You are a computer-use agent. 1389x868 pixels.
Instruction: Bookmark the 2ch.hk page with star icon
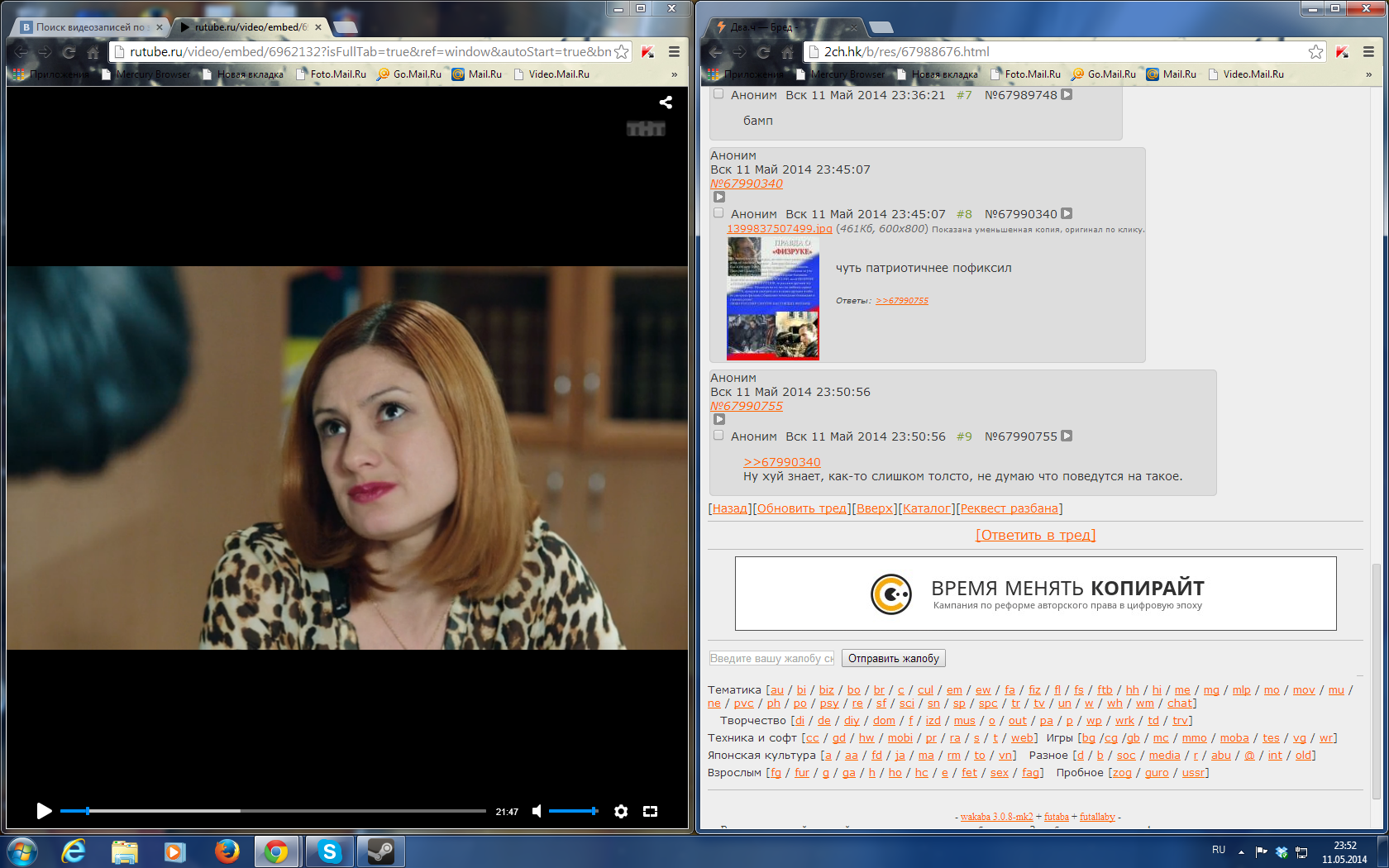tap(1316, 52)
